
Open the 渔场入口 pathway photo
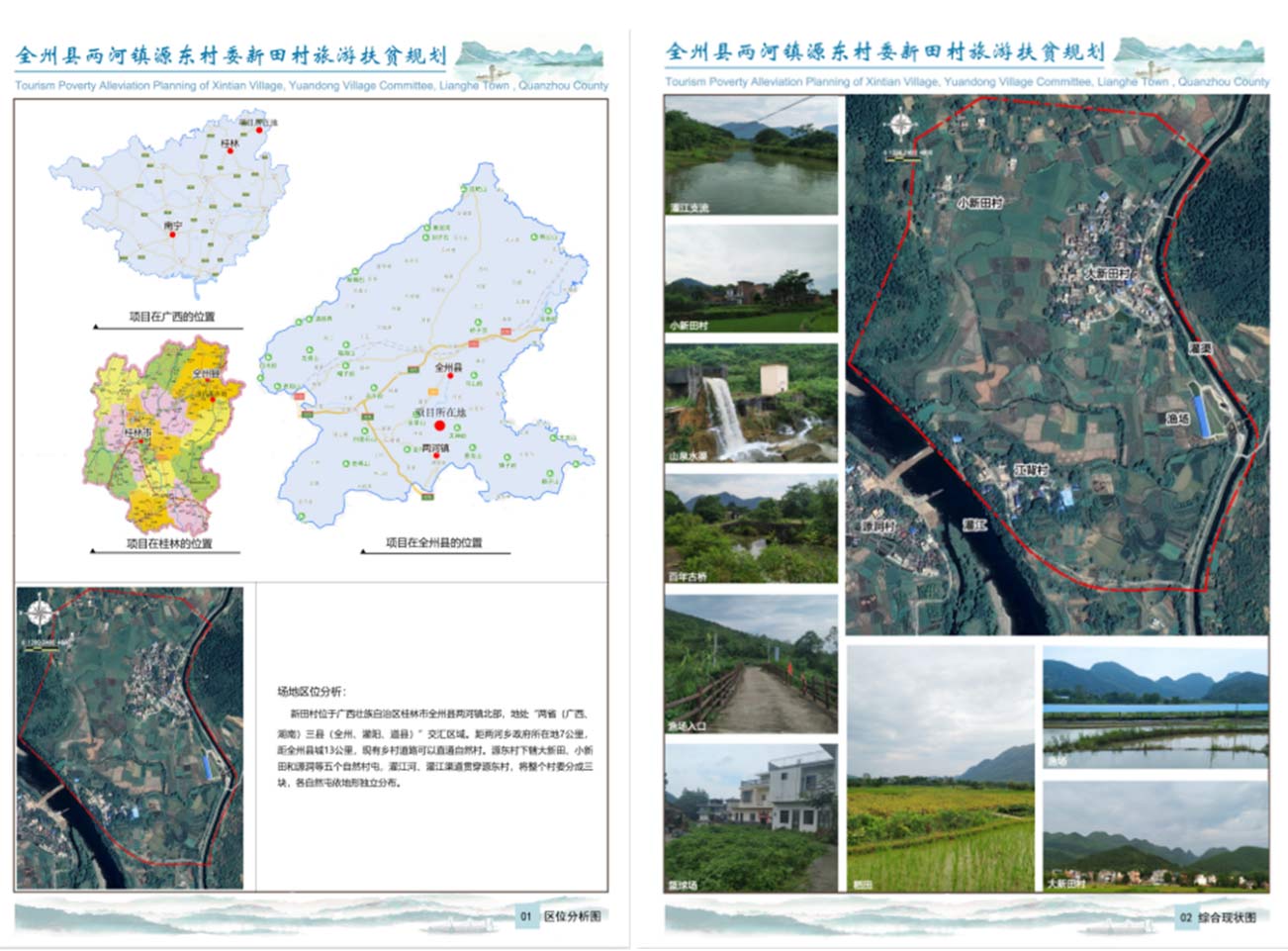pyautogui.click(x=751, y=665)
